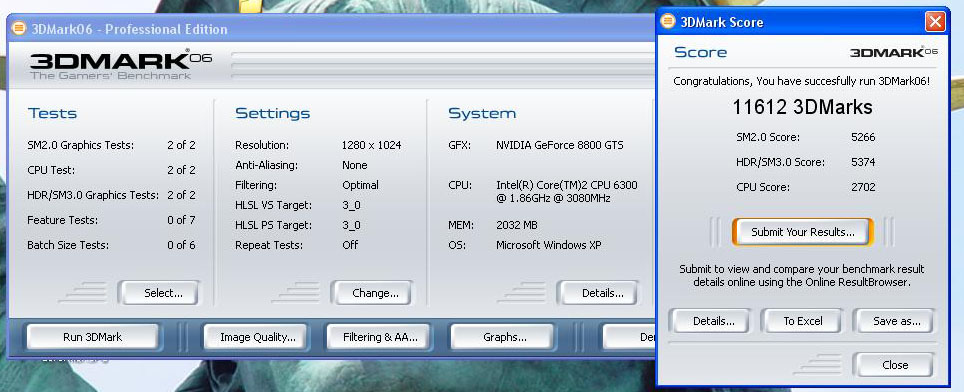
Task: Click the CPU Score value 2702
Action: 863,187
